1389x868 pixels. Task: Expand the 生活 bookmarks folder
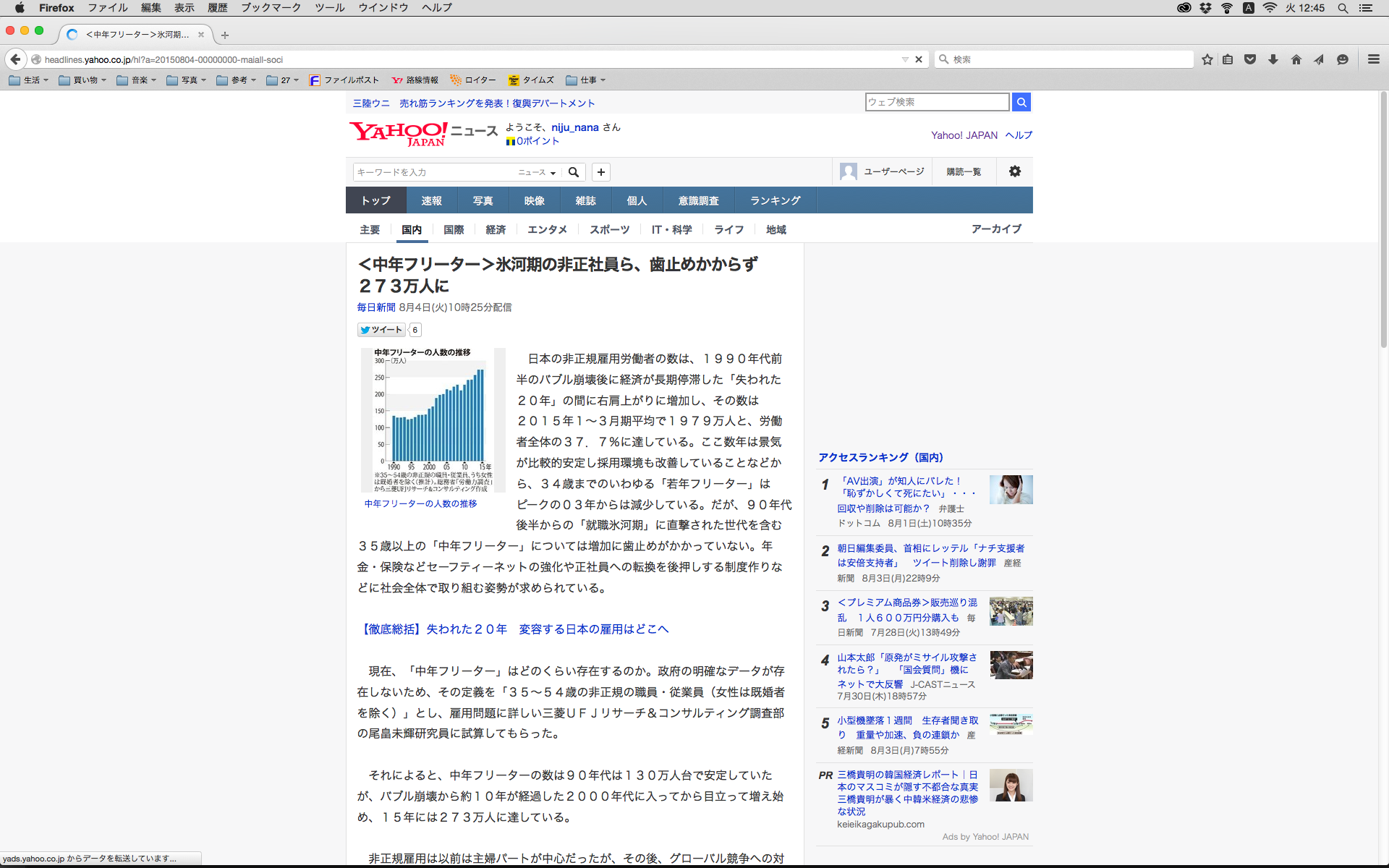click(29, 80)
